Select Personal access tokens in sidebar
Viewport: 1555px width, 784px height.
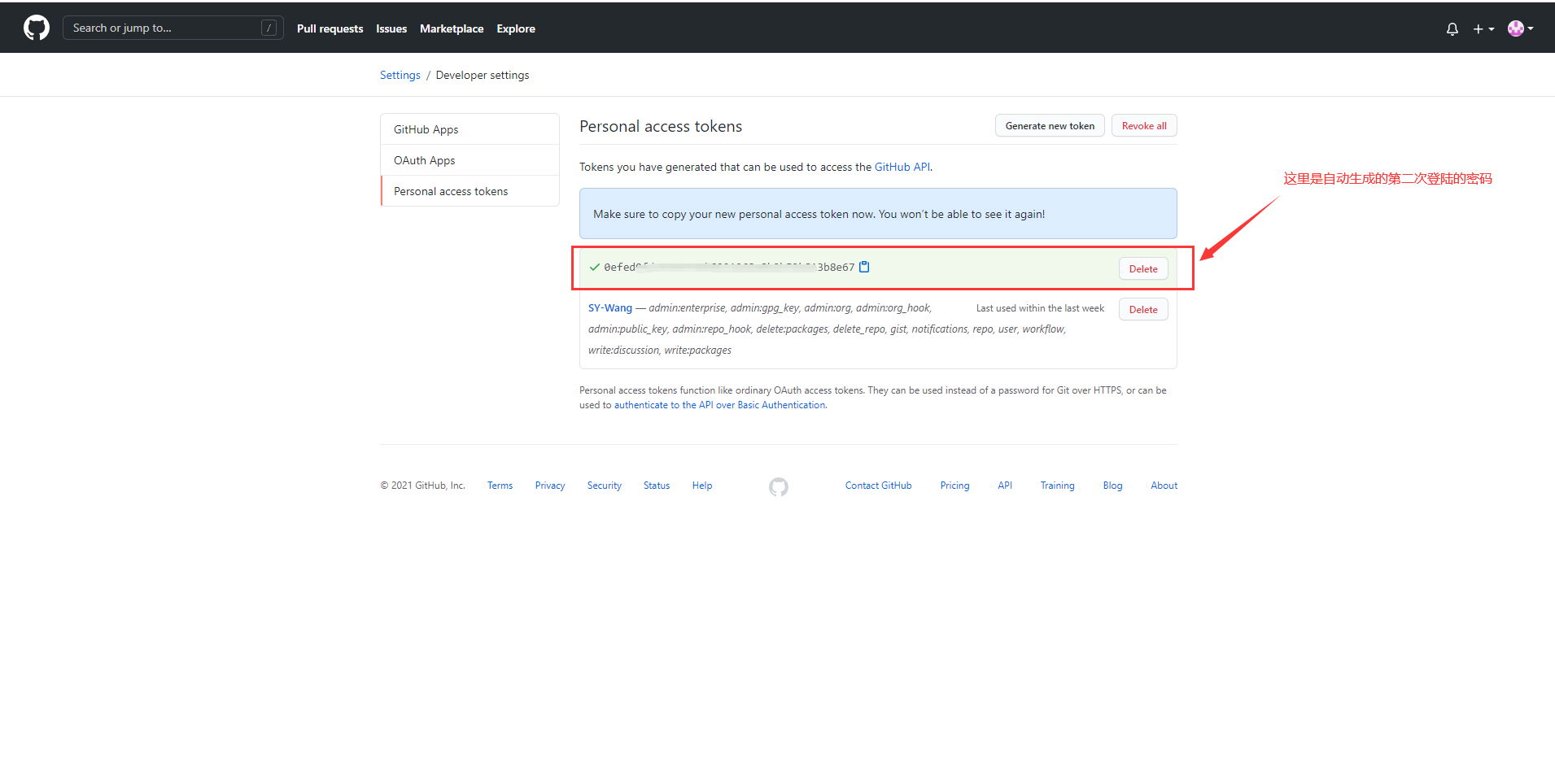470,191
